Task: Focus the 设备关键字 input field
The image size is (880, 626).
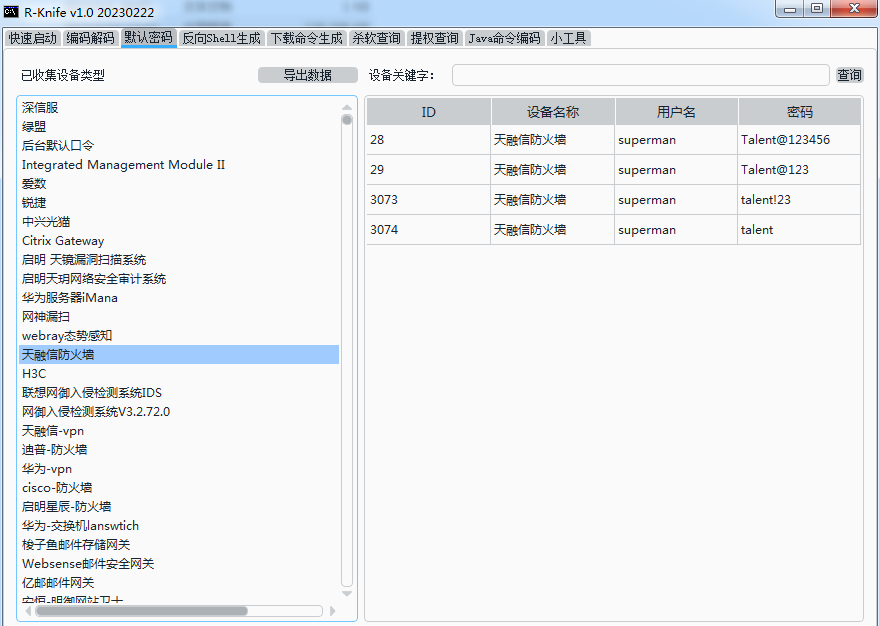Action: click(x=640, y=75)
